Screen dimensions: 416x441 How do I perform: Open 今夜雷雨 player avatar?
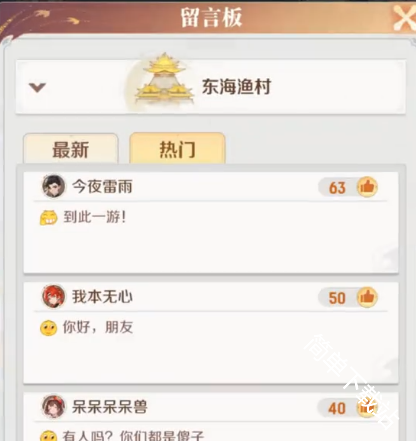coord(53,186)
